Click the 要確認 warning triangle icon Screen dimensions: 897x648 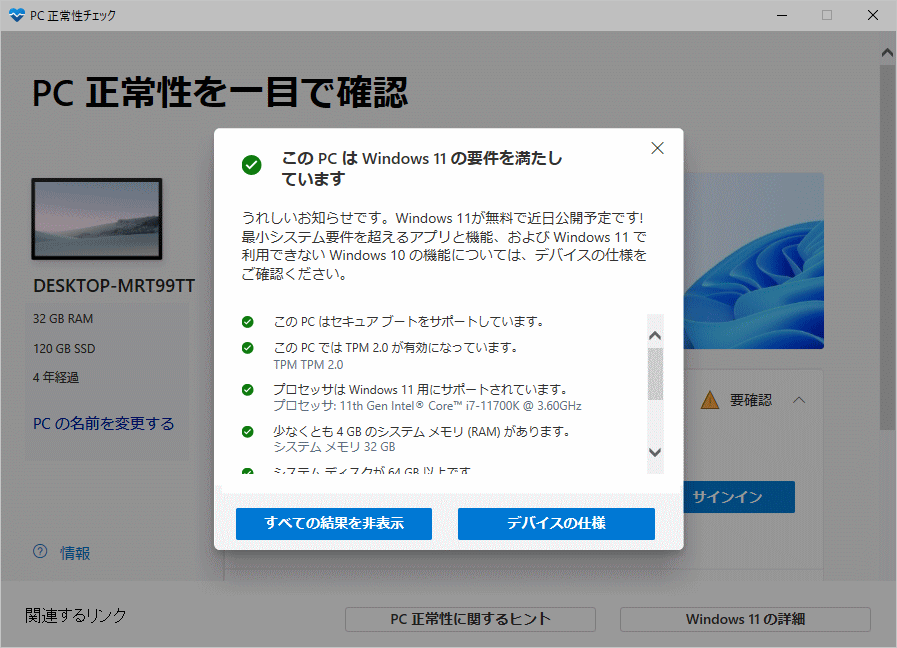coord(709,400)
